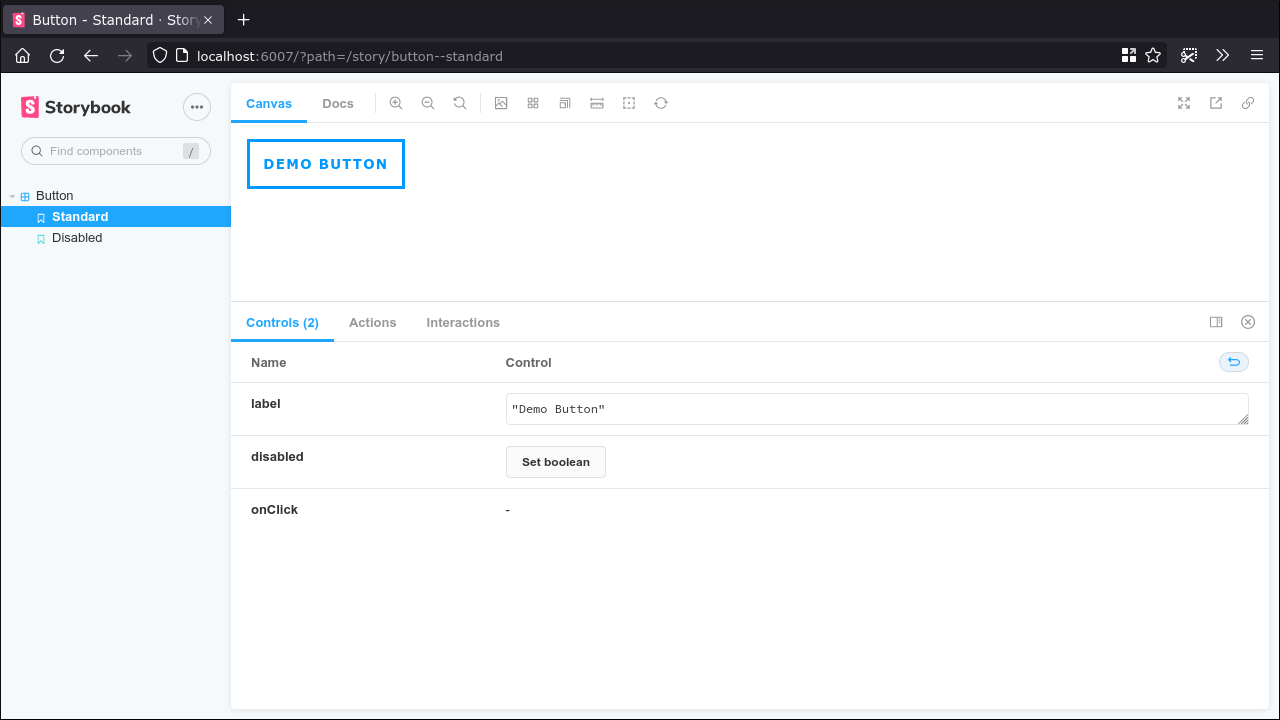Screen dimensions: 1280x720
Task: Open the viewport size selector
Action: [x=565, y=103]
